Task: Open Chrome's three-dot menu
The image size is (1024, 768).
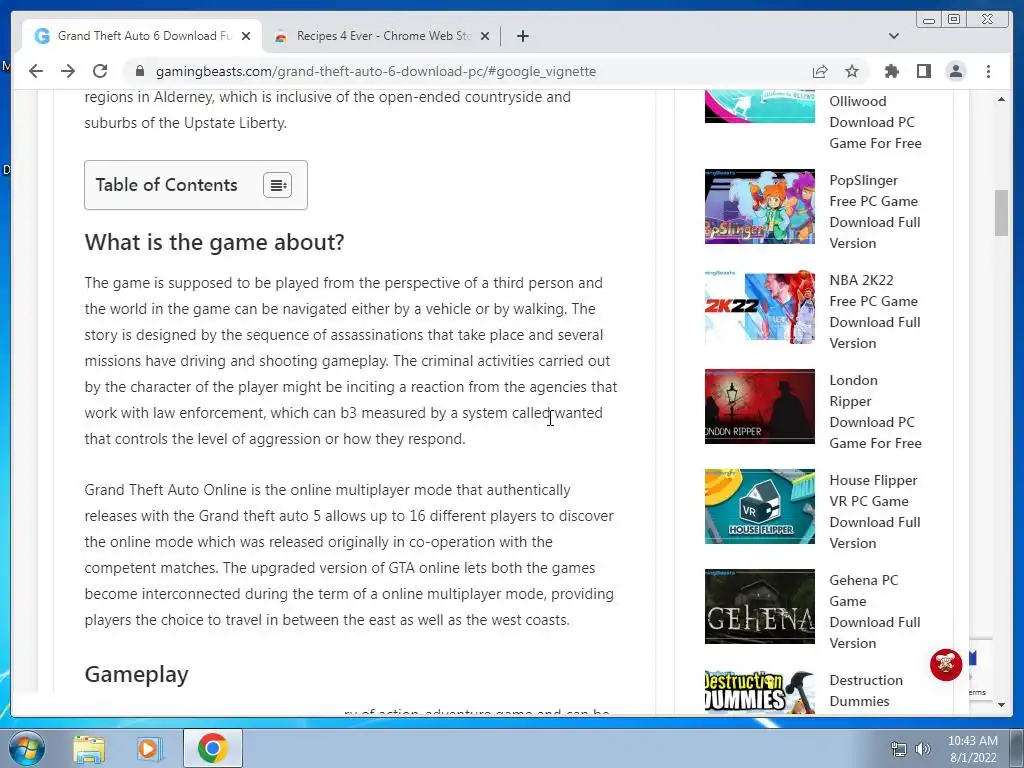Action: pyautogui.click(x=988, y=71)
